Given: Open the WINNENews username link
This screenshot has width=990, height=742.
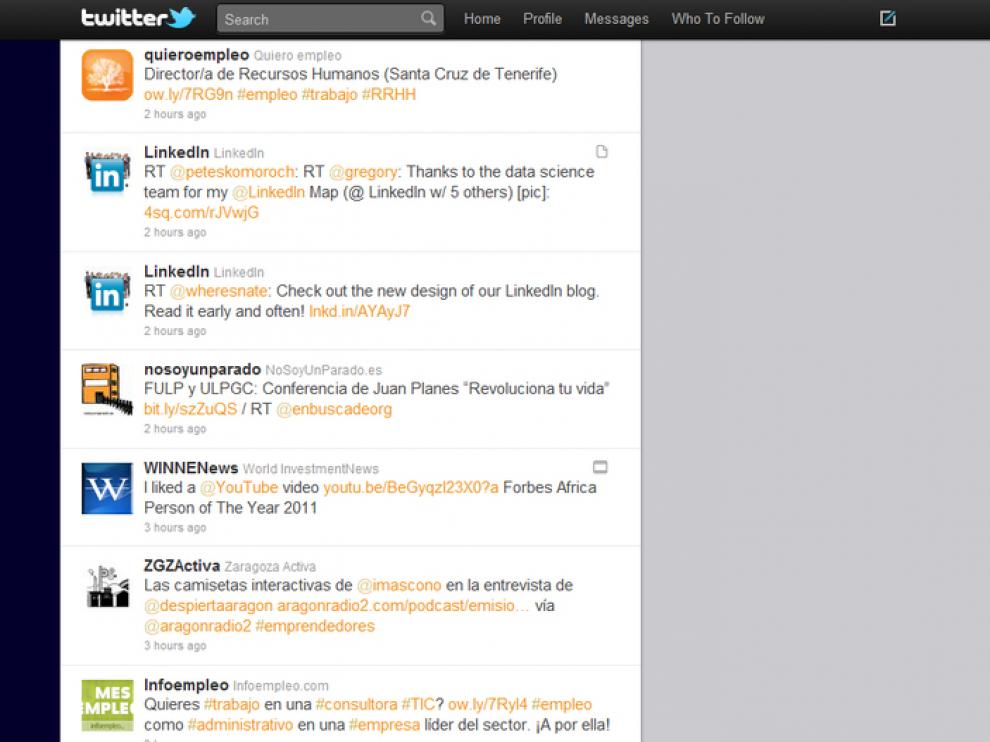Looking at the screenshot, I should coord(191,468).
